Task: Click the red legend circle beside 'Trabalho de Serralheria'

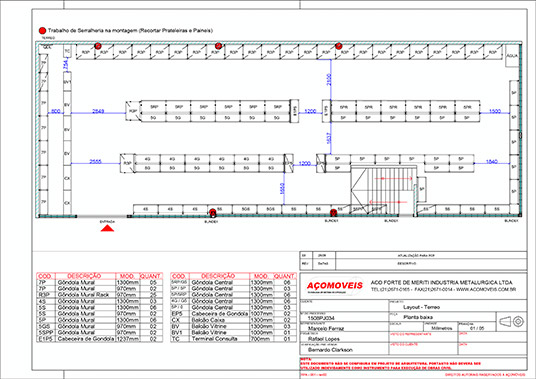Action: pyautogui.click(x=42, y=31)
